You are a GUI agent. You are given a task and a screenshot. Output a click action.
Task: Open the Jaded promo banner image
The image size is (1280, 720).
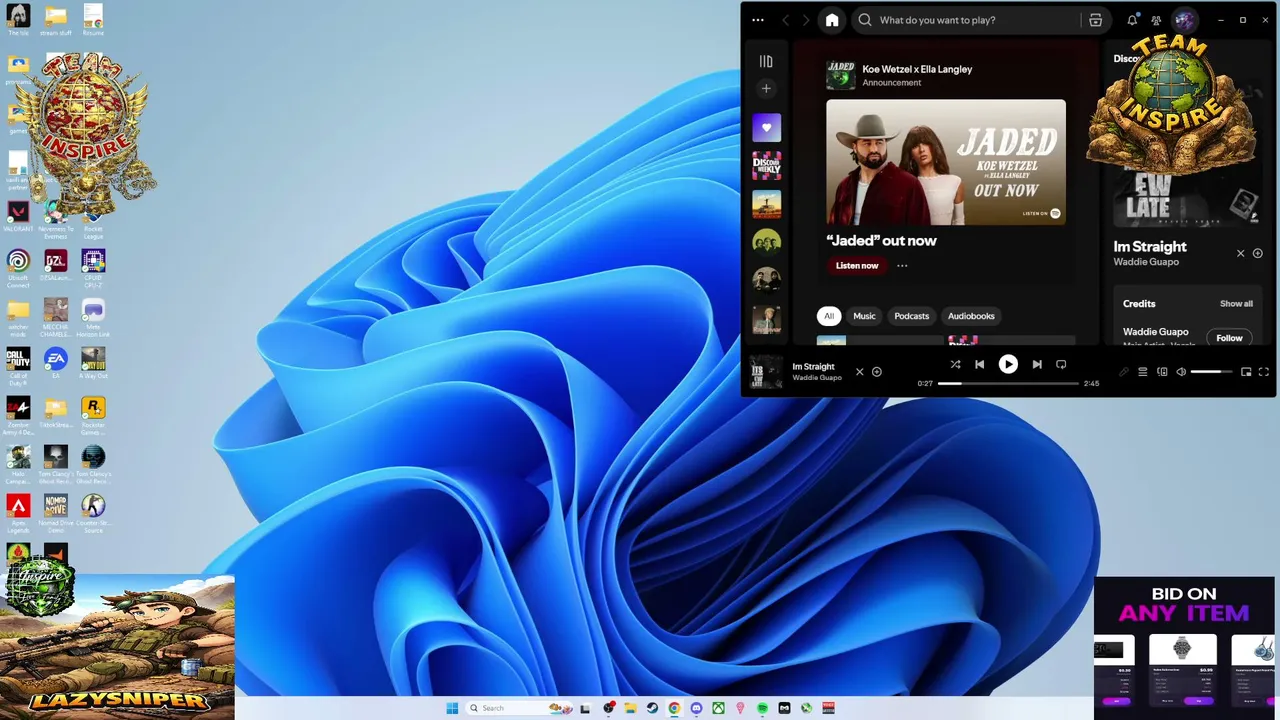[946, 162]
